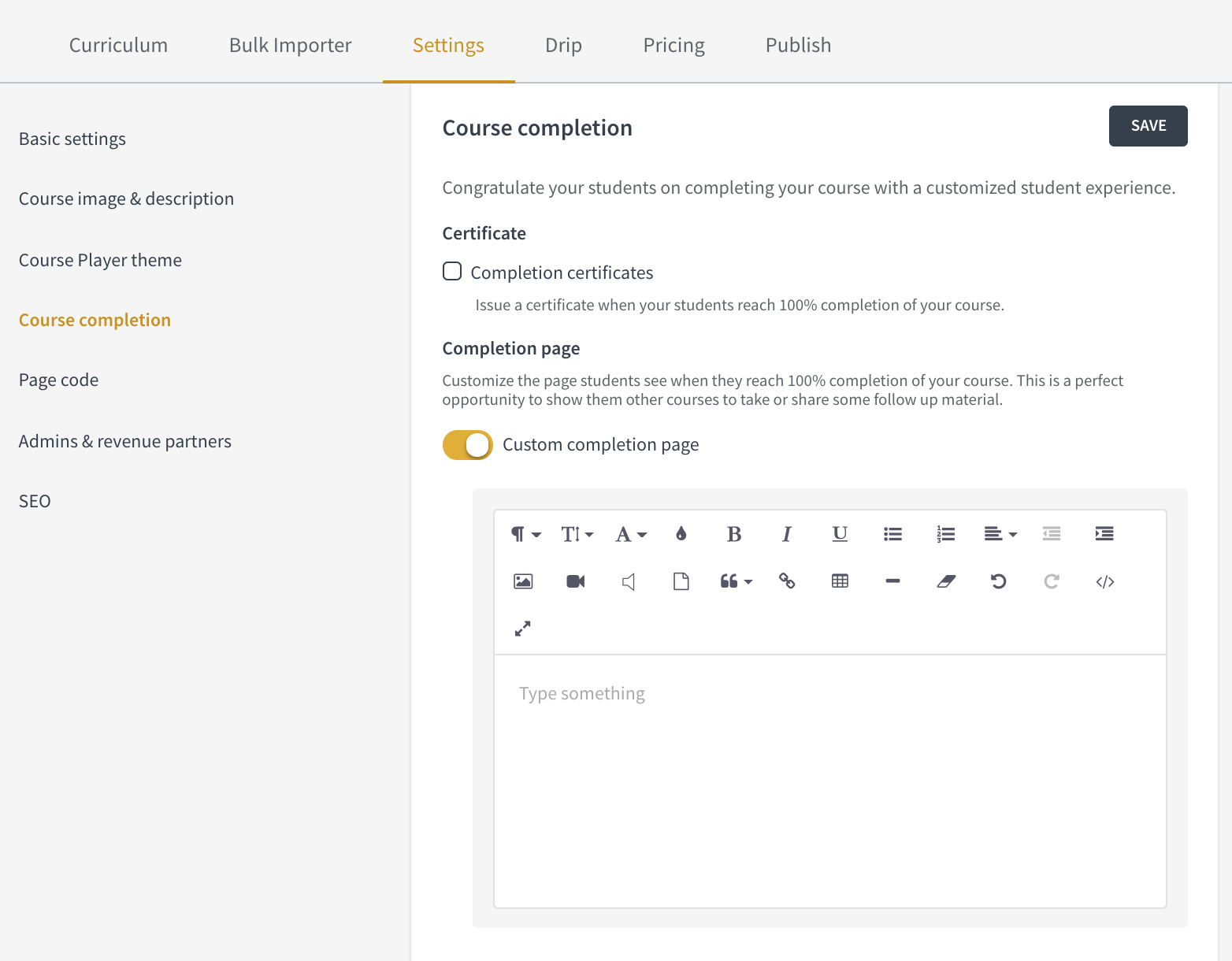Enable the Completion certificates checkbox

pos(452,272)
